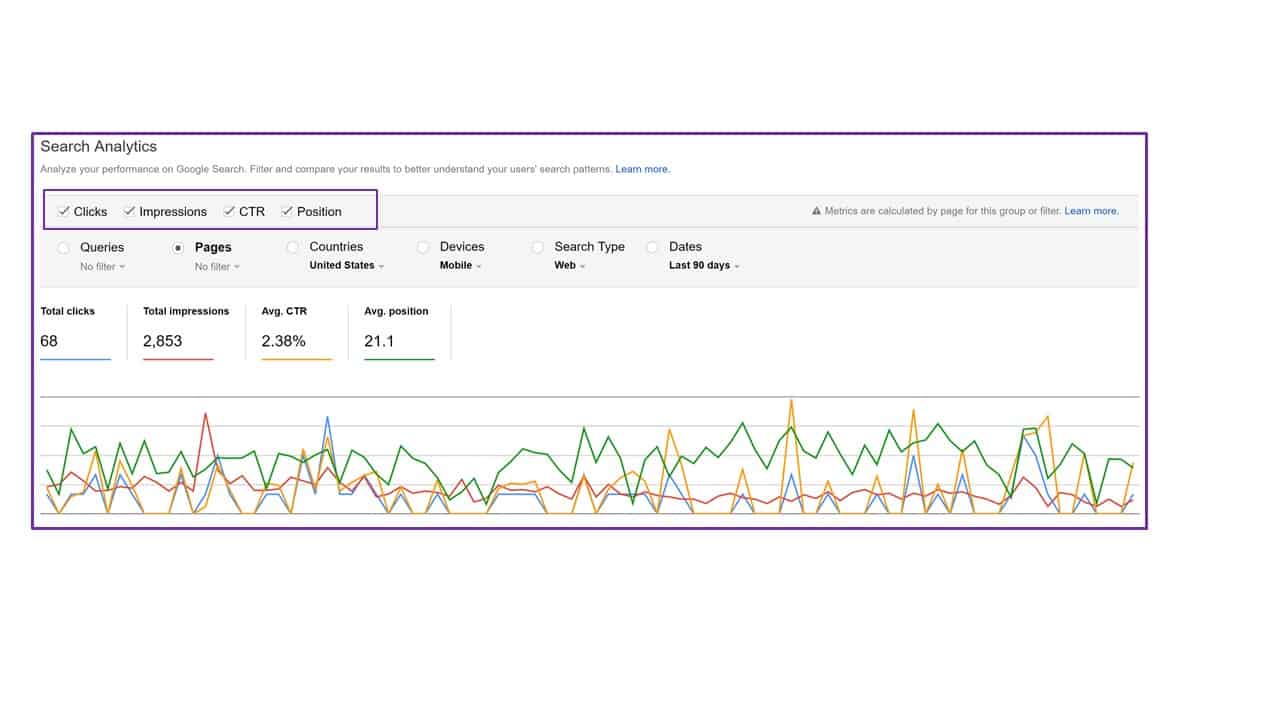This screenshot has width=1280, height=720.
Task: Select the Countries radio button
Action: (293, 247)
